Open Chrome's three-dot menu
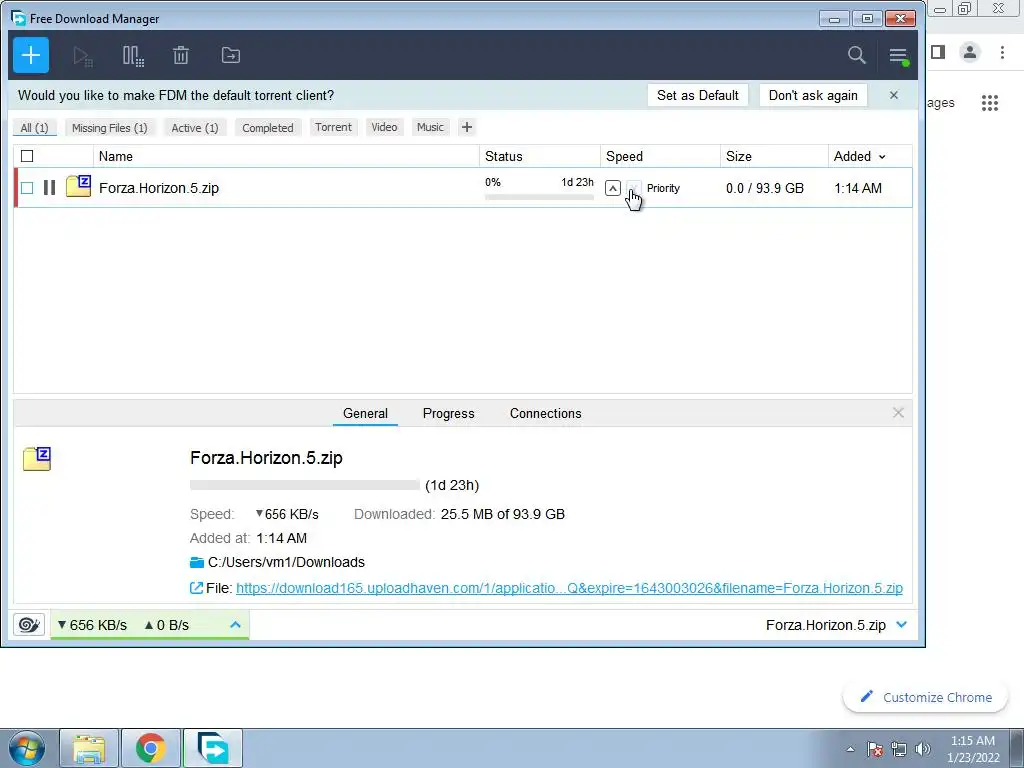Viewport: 1024px width, 768px height. (1002, 52)
